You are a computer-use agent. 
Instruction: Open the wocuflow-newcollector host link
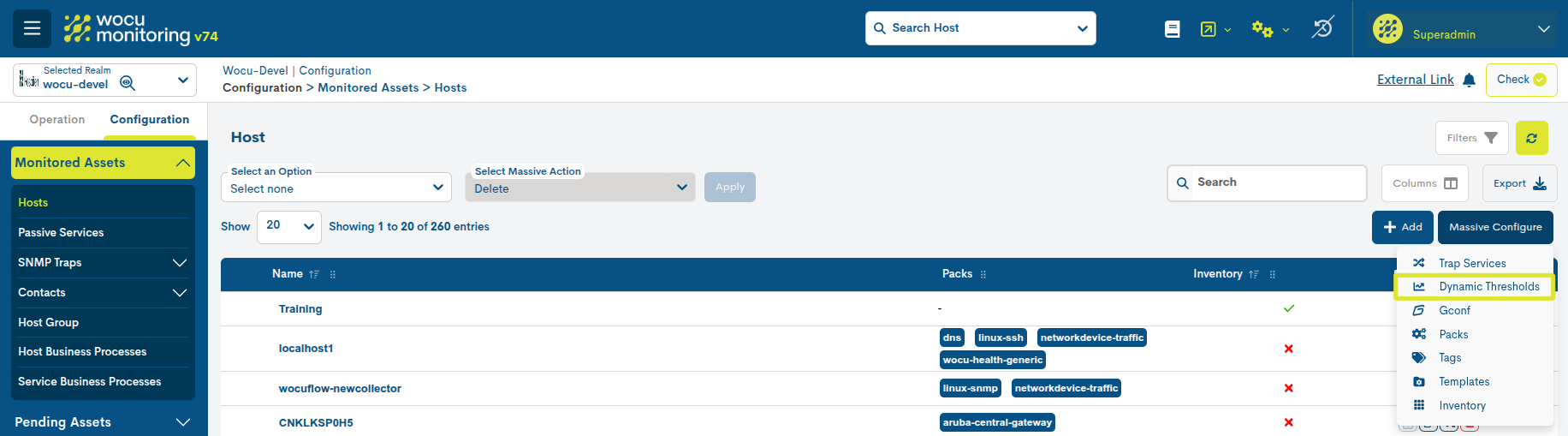point(340,389)
